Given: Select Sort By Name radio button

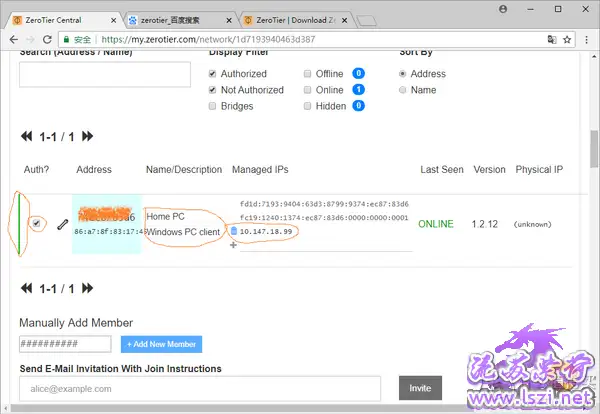Looking at the screenshot, I should point(402,90).
